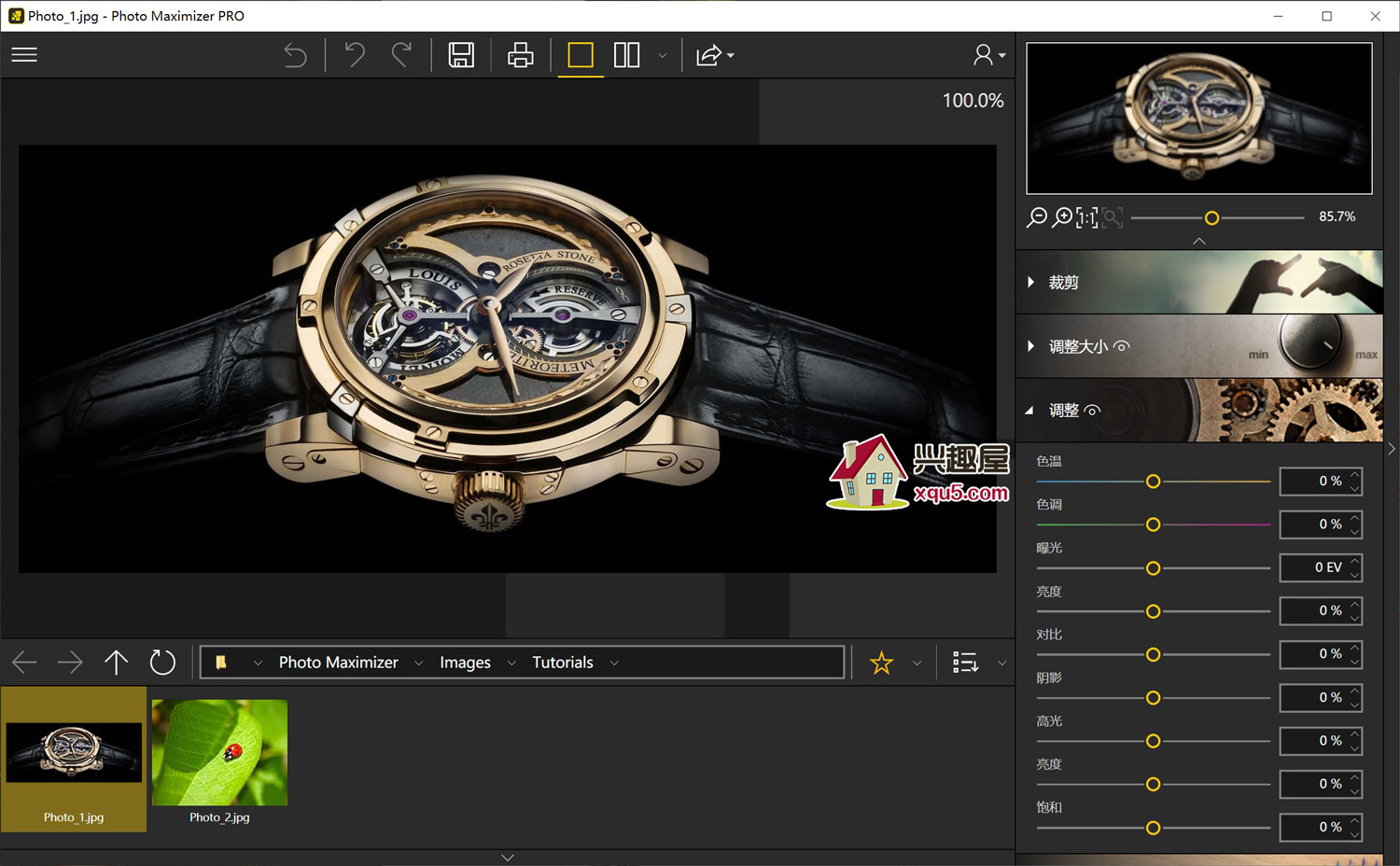Click navigator preview thumbnail of watch

[1199, 119]
